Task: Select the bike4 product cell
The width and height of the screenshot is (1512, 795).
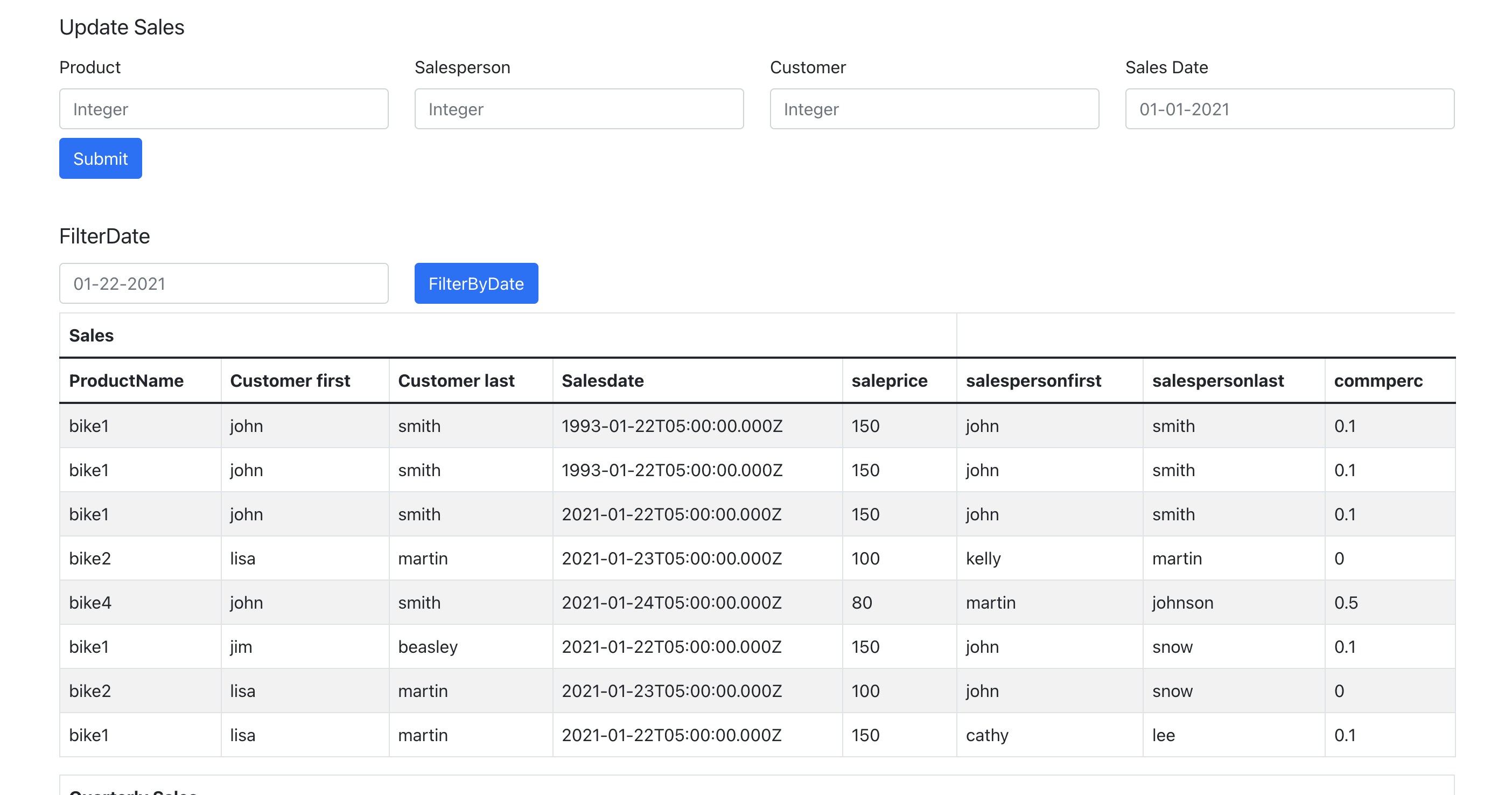Action: (x=141, y=602)
